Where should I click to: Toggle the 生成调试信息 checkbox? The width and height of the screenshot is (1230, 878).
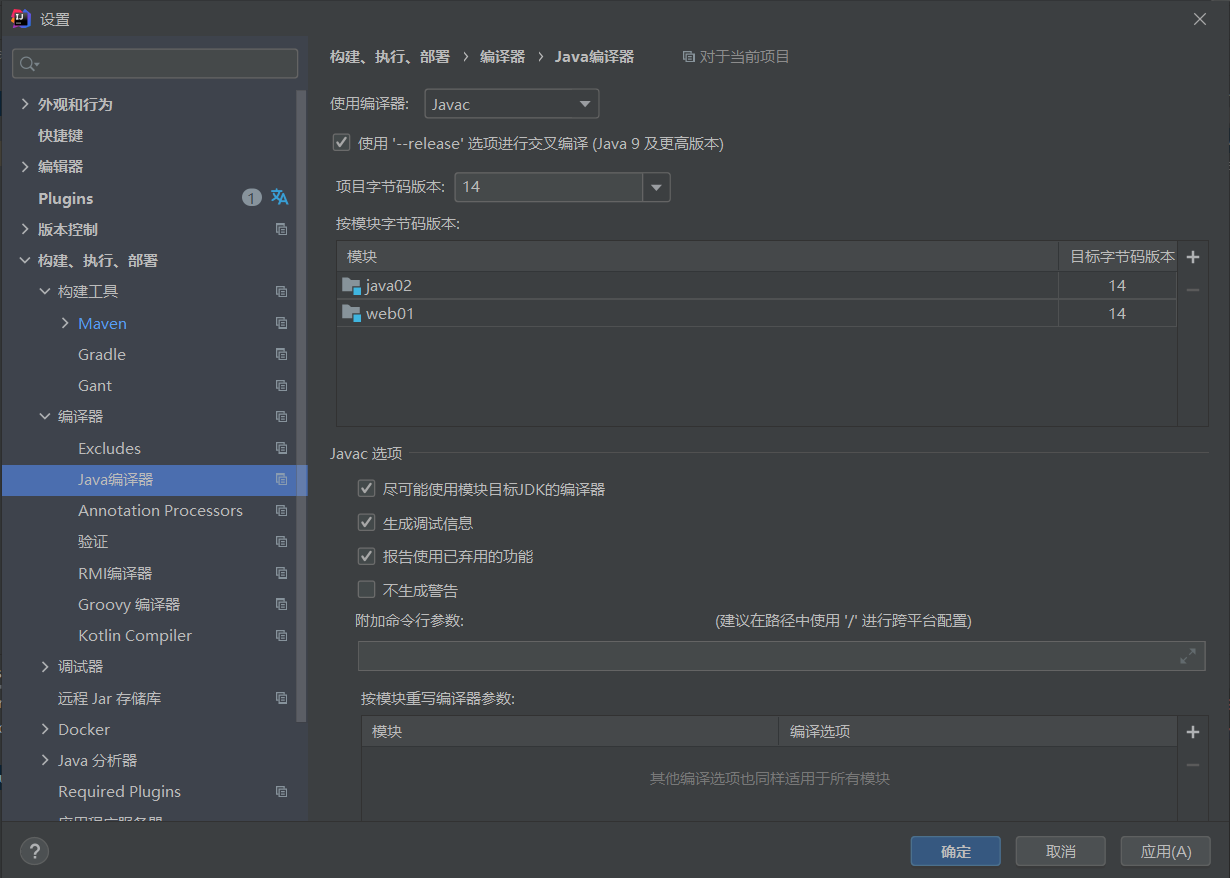click(366, 522)
